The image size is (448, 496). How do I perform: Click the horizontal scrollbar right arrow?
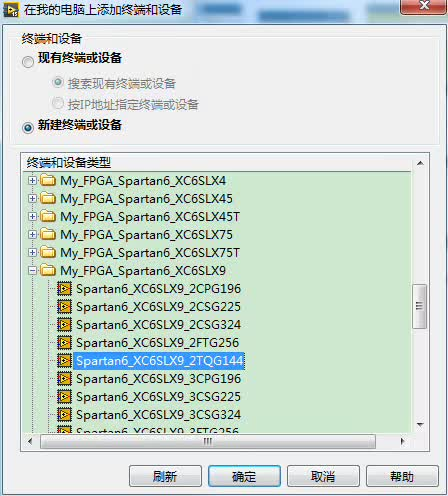click(402, 442)
